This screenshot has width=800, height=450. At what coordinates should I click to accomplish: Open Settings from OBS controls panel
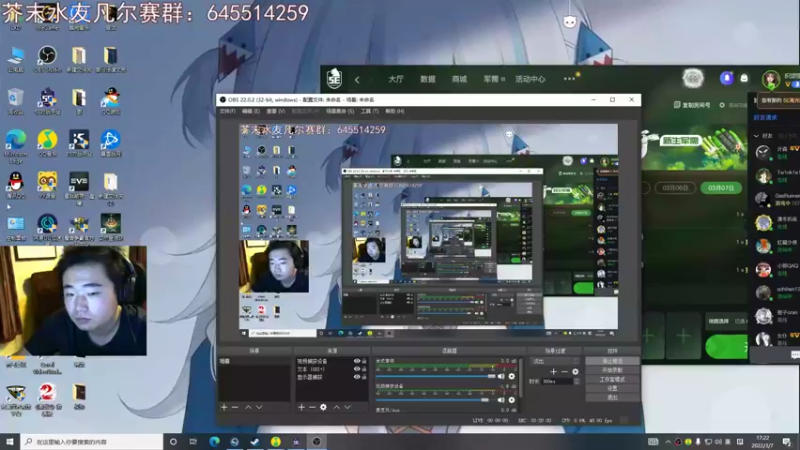pos(612,388)
